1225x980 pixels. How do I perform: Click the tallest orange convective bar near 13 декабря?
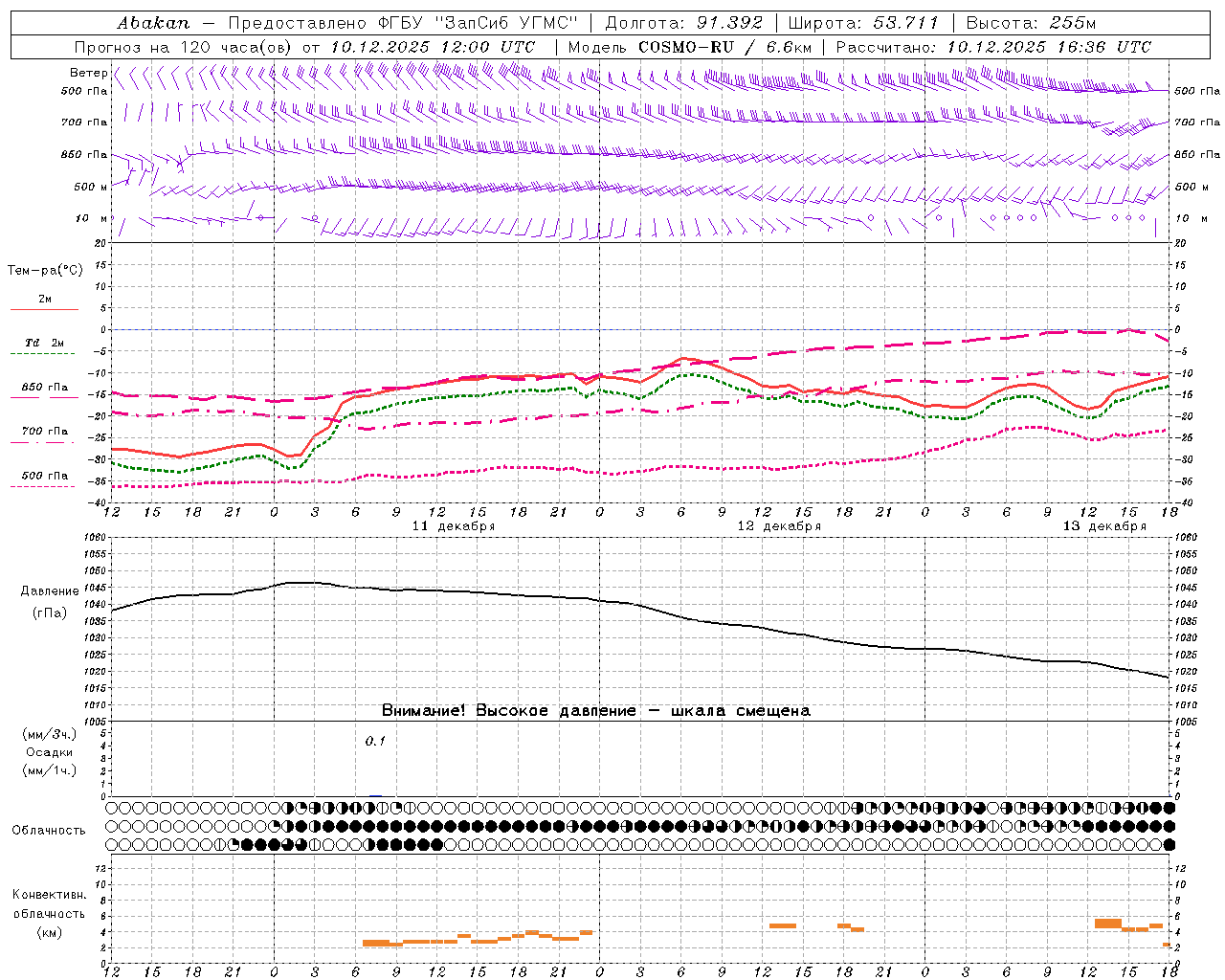pos(1108,923)
